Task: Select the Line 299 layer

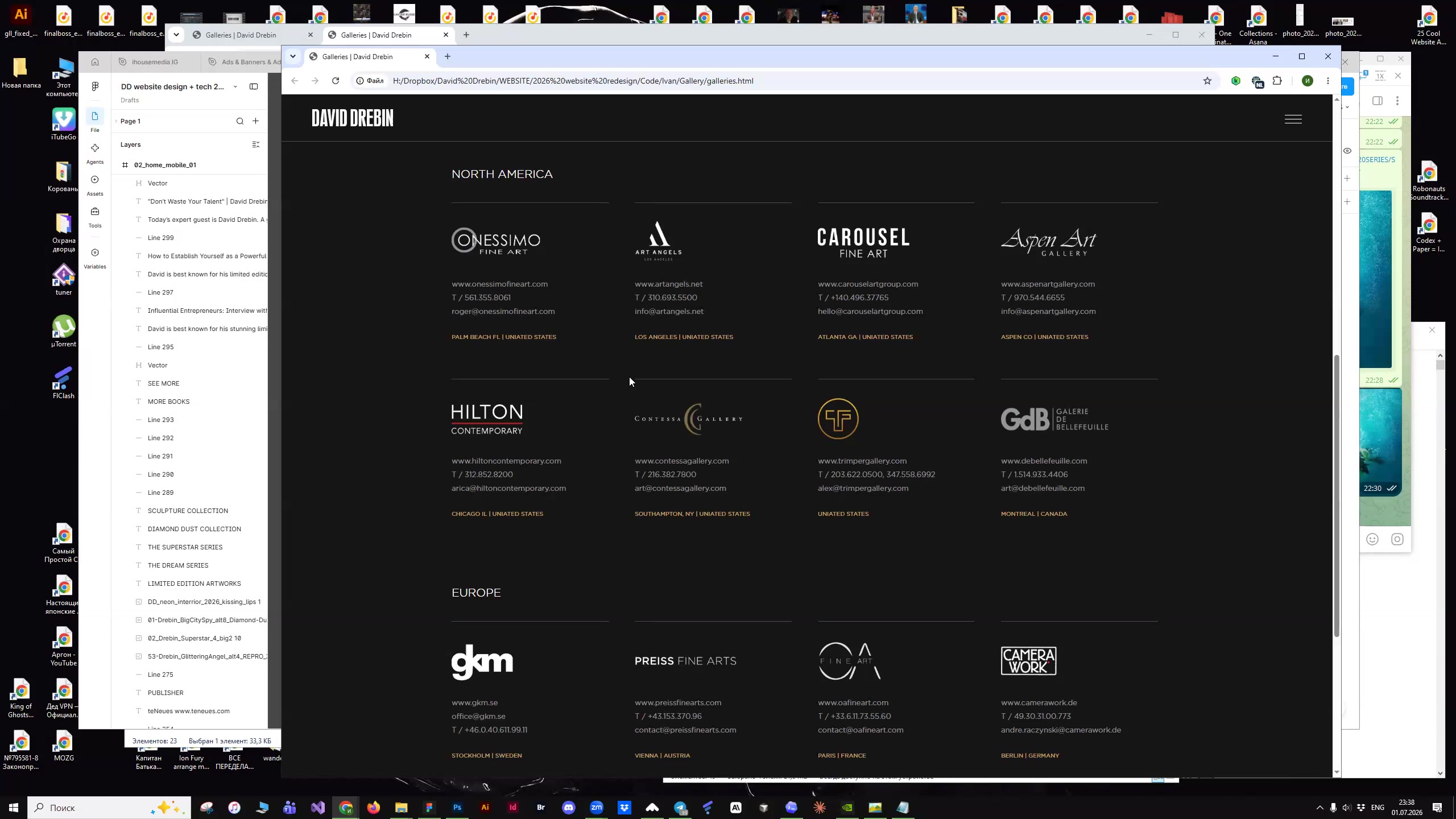Action: click(161, 238)
